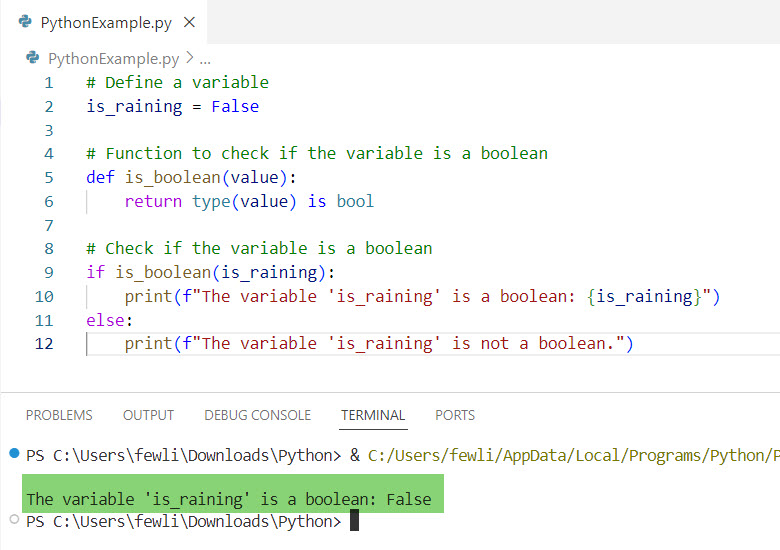Click 'print' on line 10

point(148,296)
